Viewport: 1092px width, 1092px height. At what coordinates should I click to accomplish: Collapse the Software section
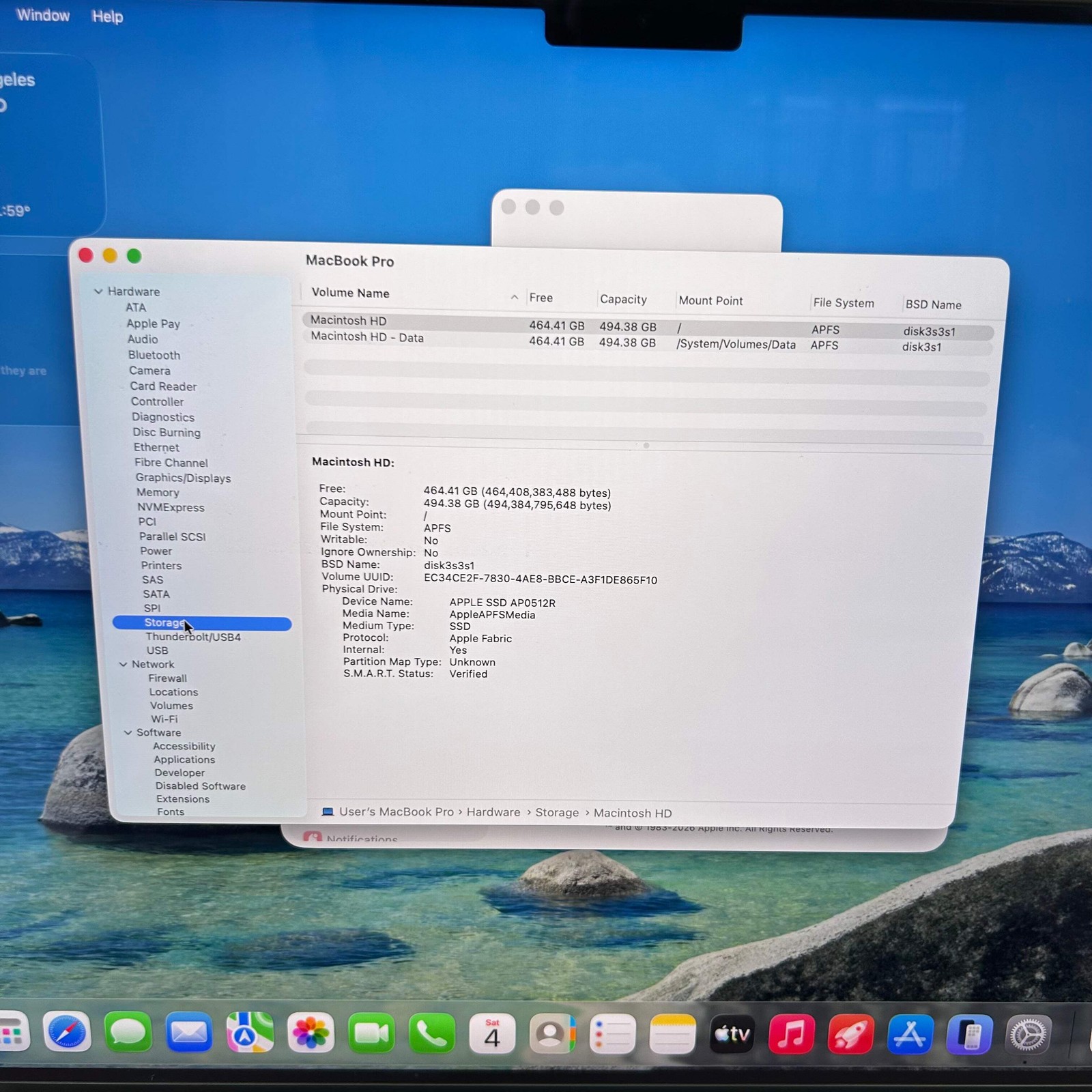pos(128,732)
